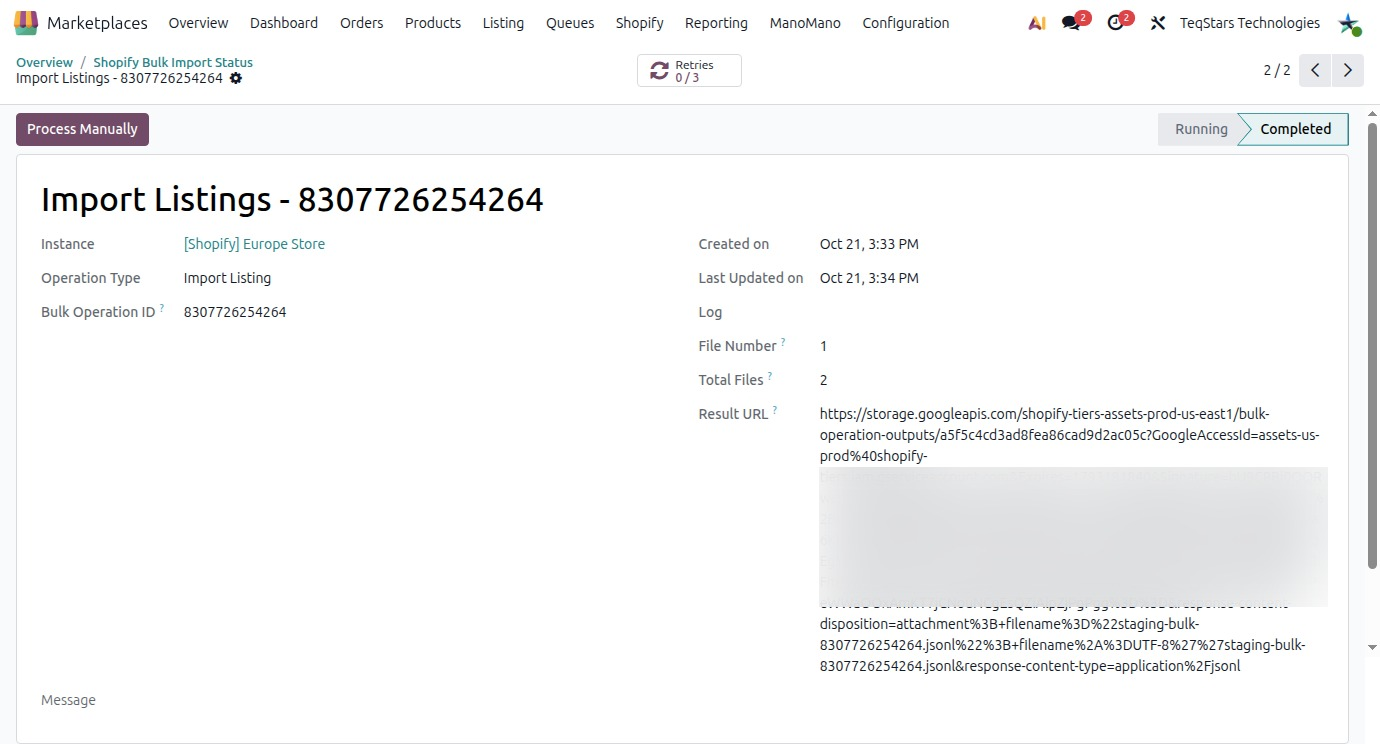Follow the [Shopify] Europe Store link
1380x744 pixels.
(254, 244)
